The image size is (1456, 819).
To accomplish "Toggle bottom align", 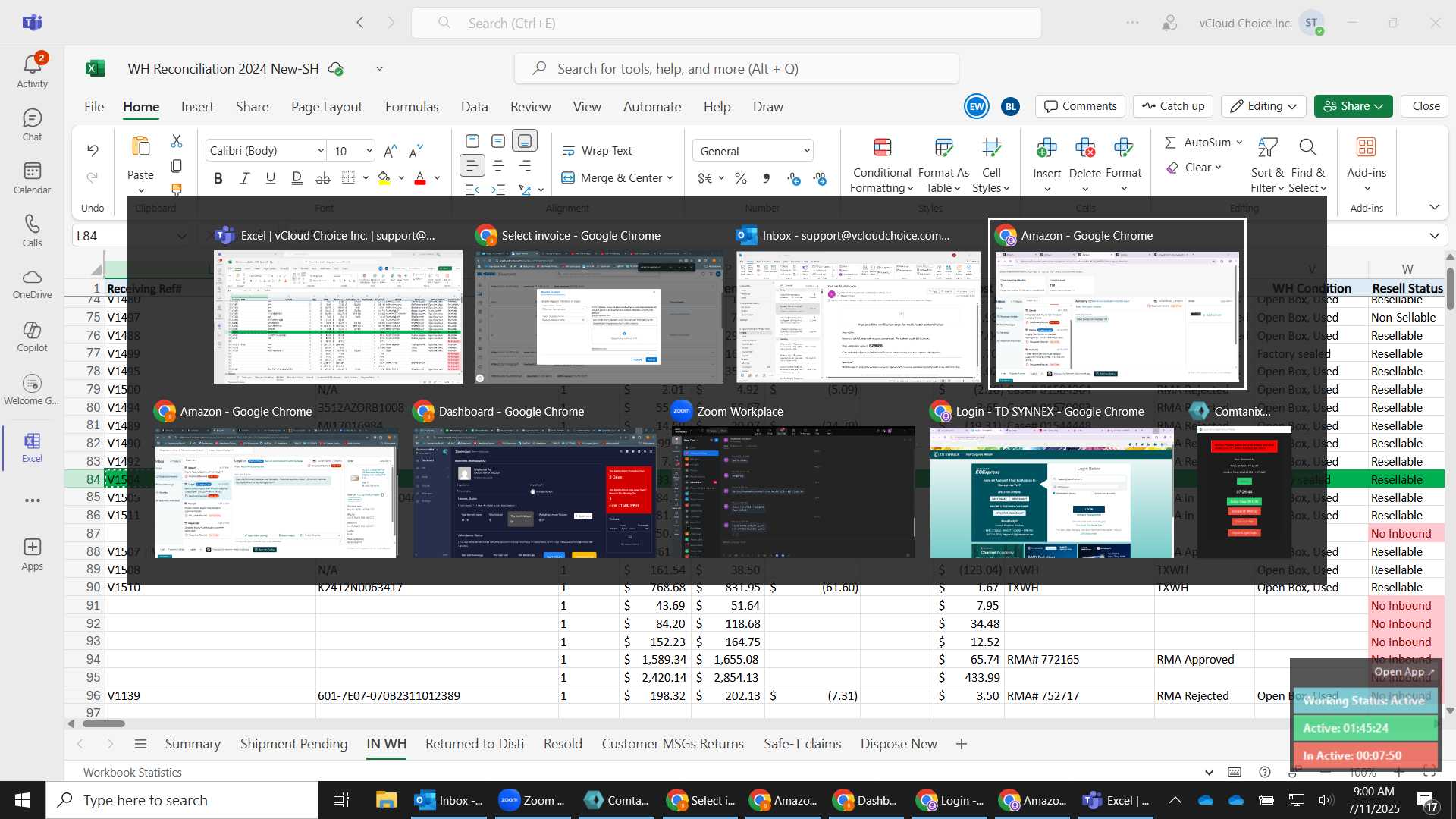I will click(524, 141).
